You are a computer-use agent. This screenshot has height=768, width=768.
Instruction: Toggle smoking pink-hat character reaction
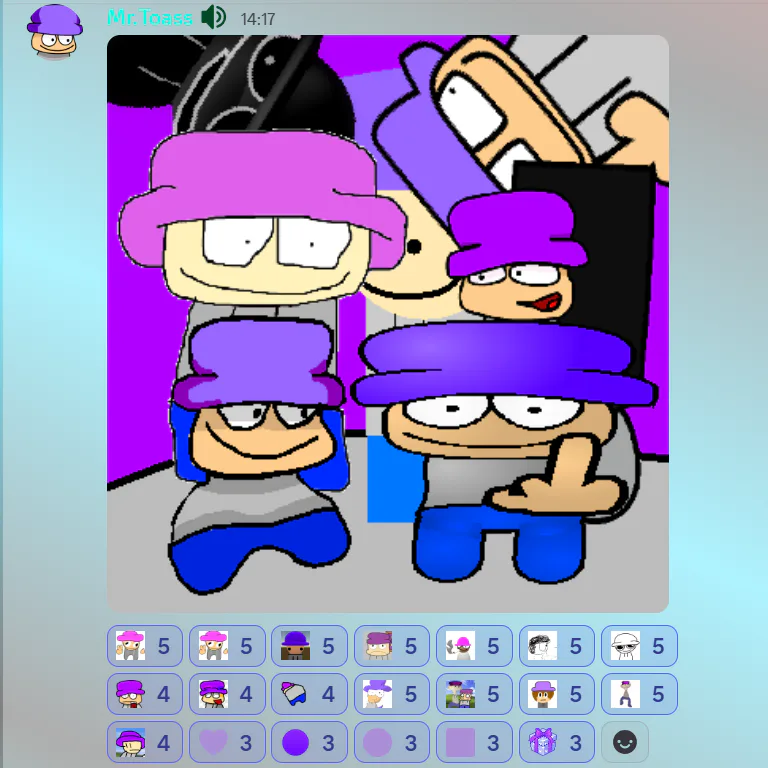point(474,646)
